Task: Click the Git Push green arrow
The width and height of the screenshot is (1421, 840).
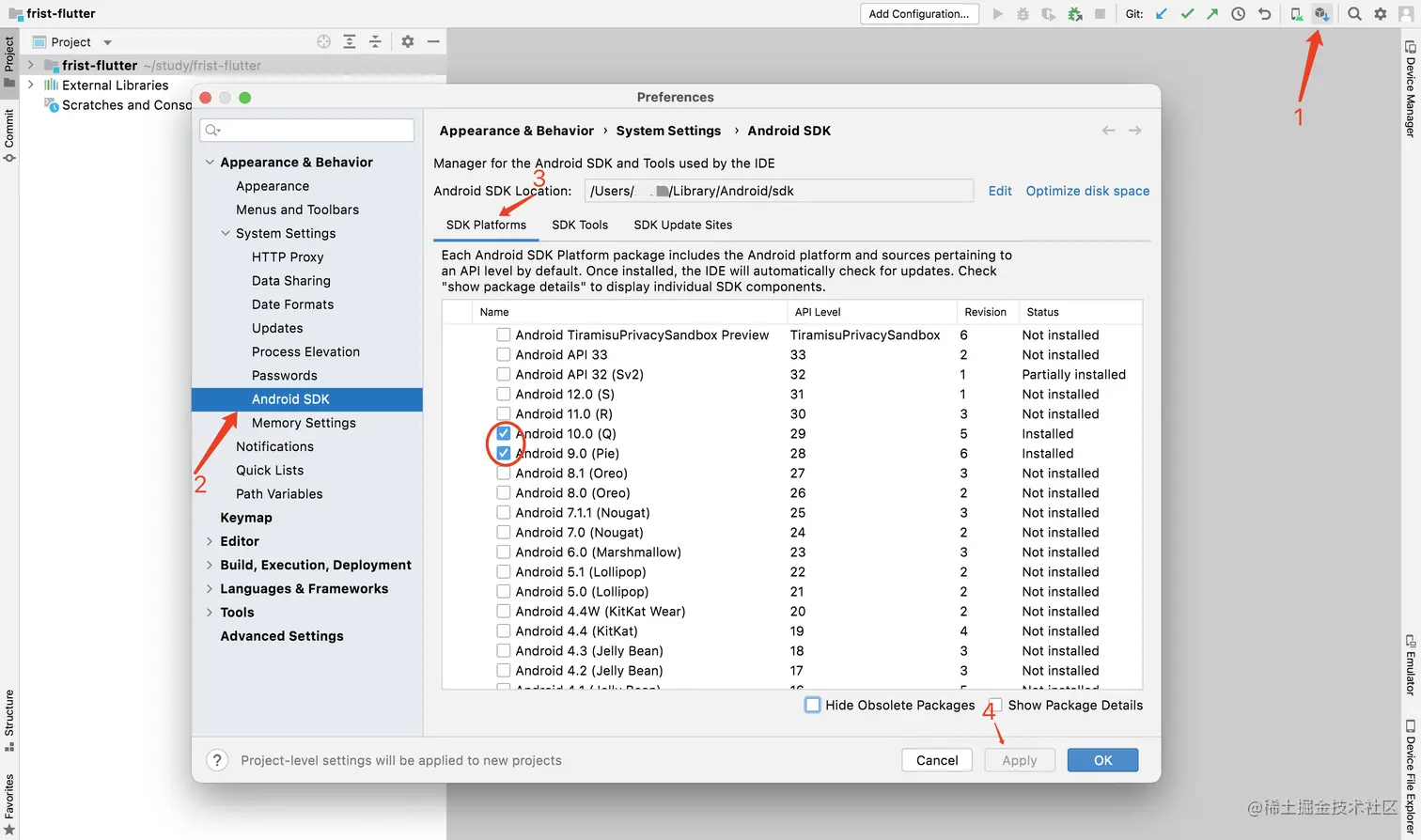Action: pyautogui.click(x=1212, y=14)
